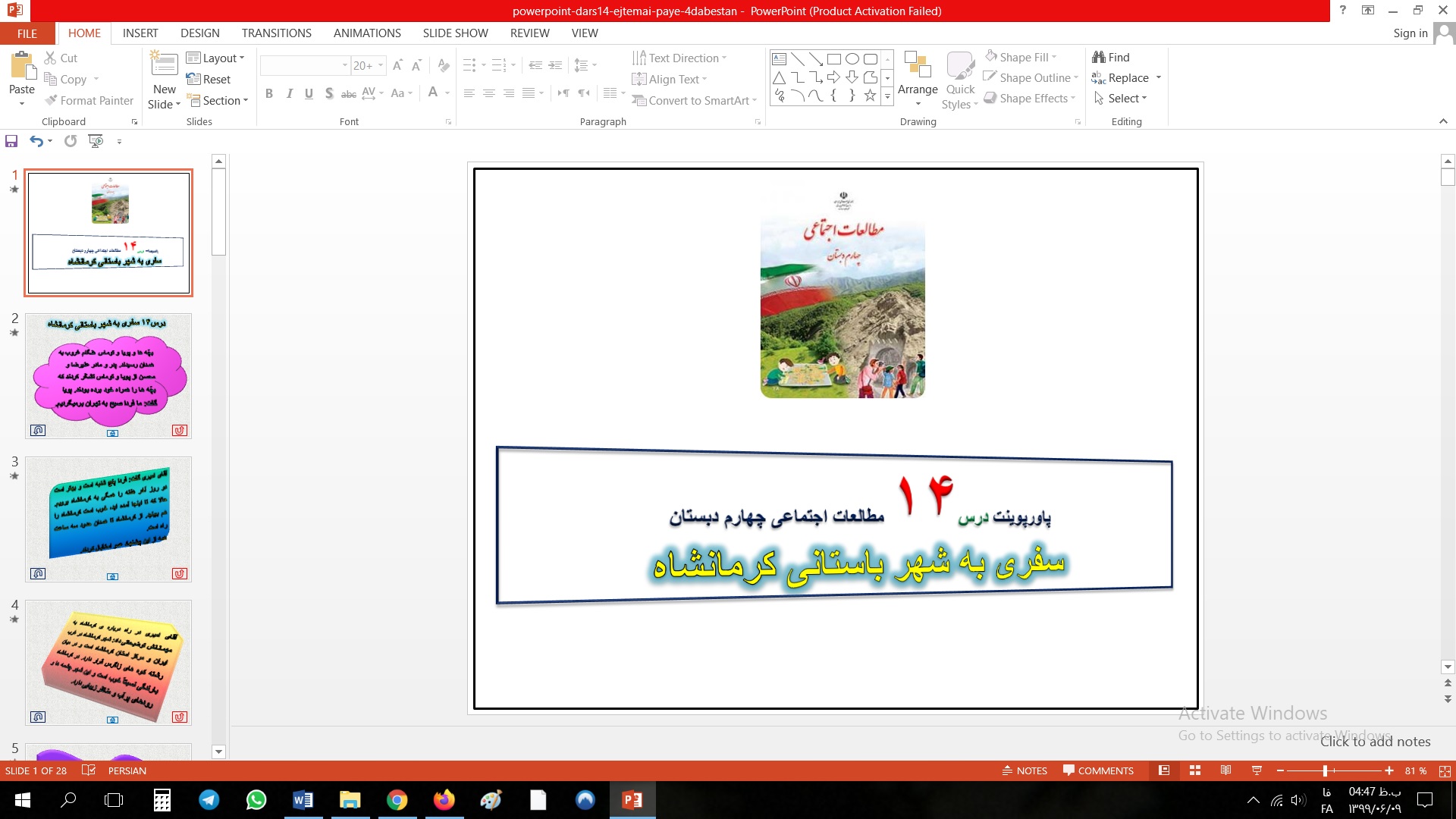Click the New Slide icon
The height and width of the screenshot is (819, 1456).
tap(165, 64)
